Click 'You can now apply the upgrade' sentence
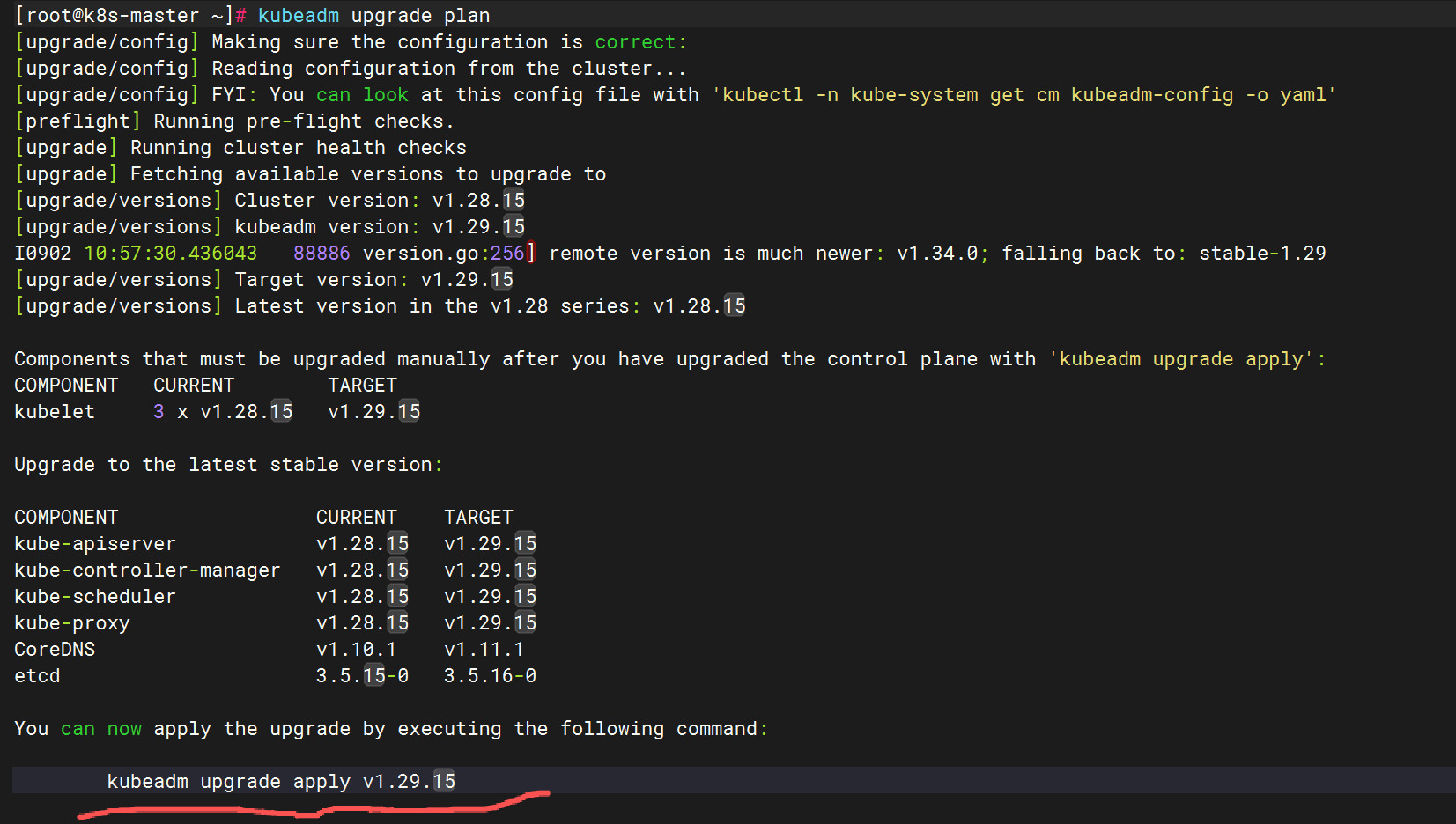 pyautogui.click(x=391, y=729)
